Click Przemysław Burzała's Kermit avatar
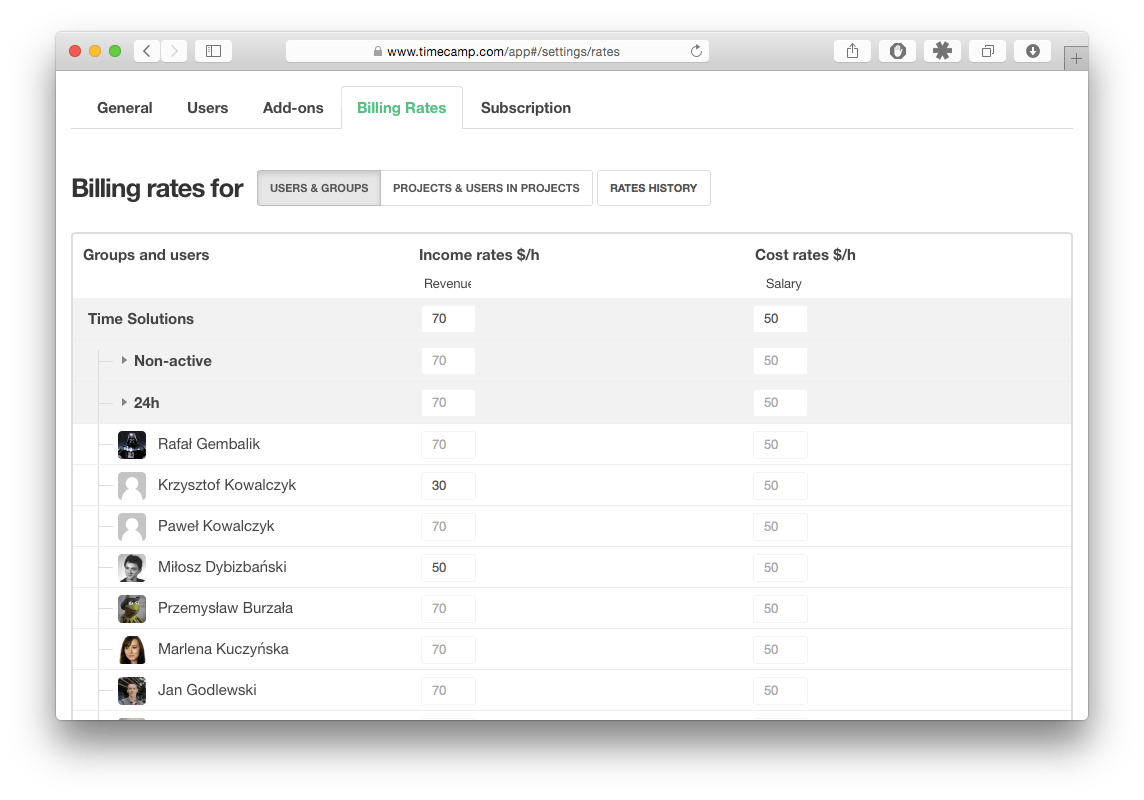 tap(132, 608)
